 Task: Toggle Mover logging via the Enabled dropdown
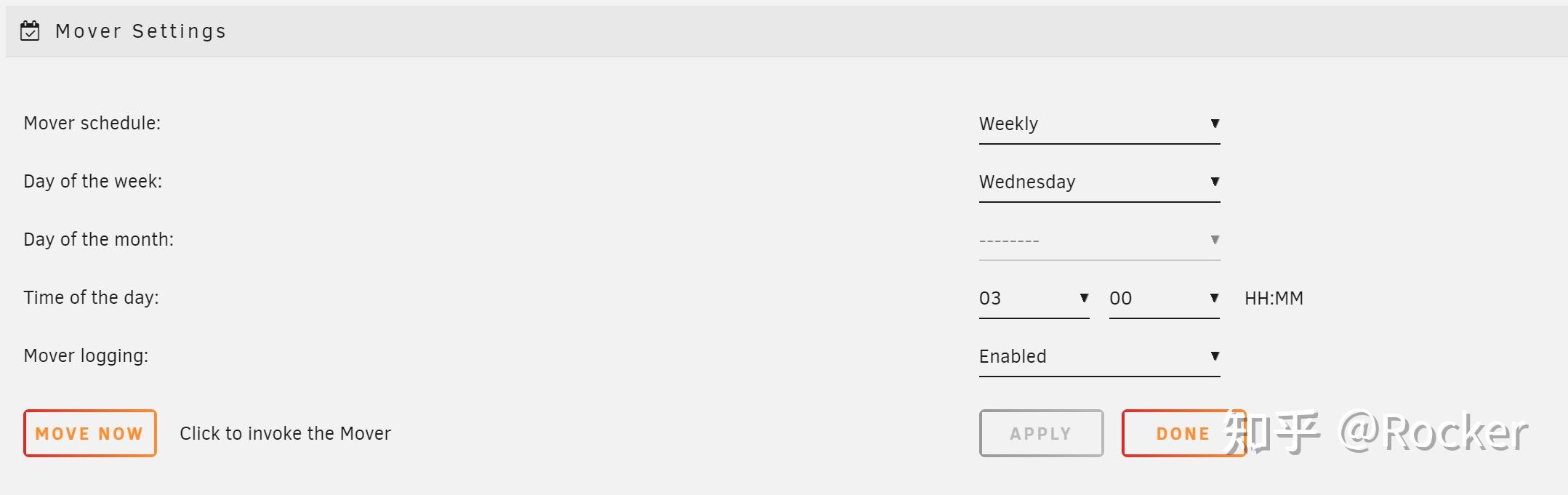click(1098, 357)
